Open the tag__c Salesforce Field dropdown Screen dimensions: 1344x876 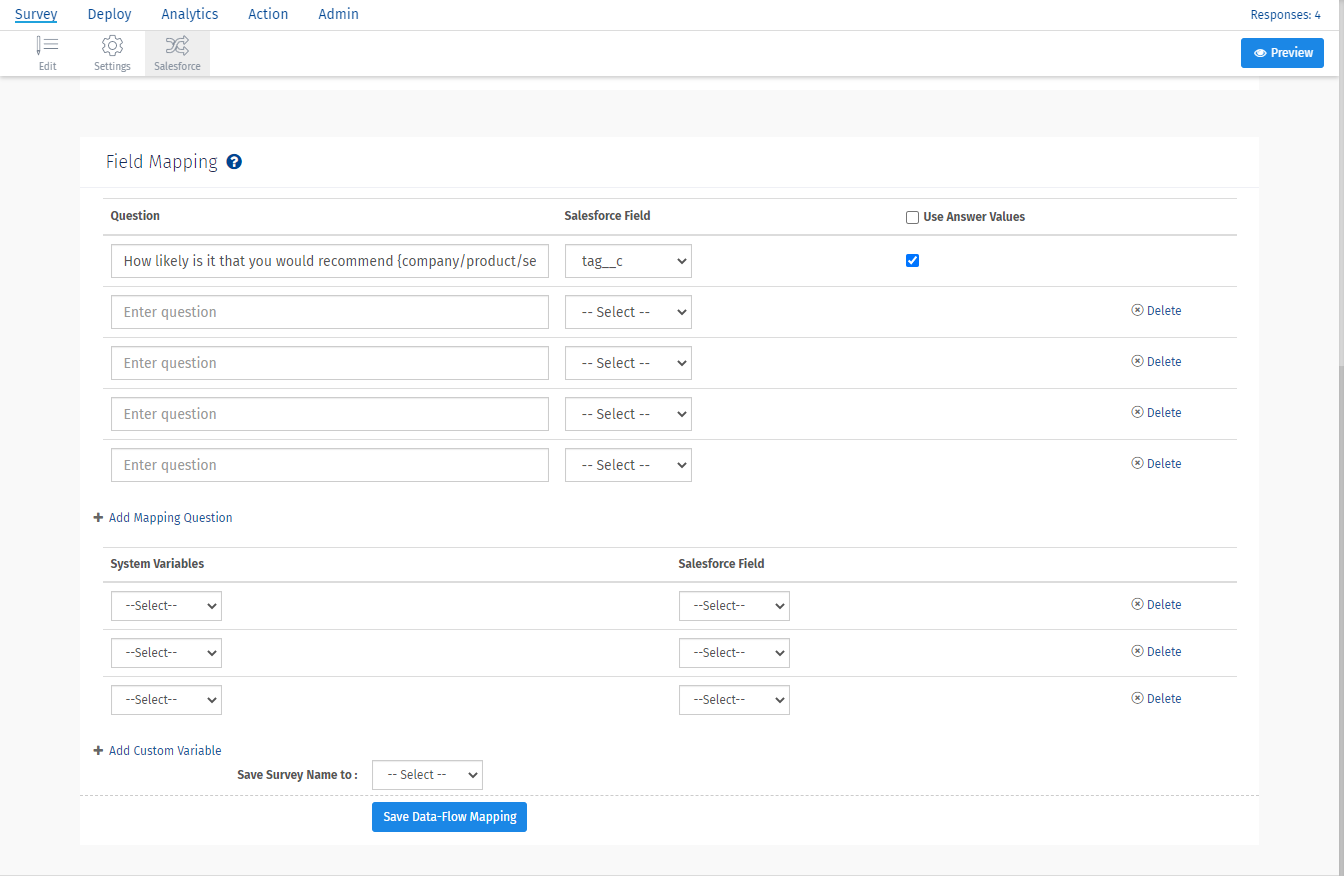tap(628, 261)
